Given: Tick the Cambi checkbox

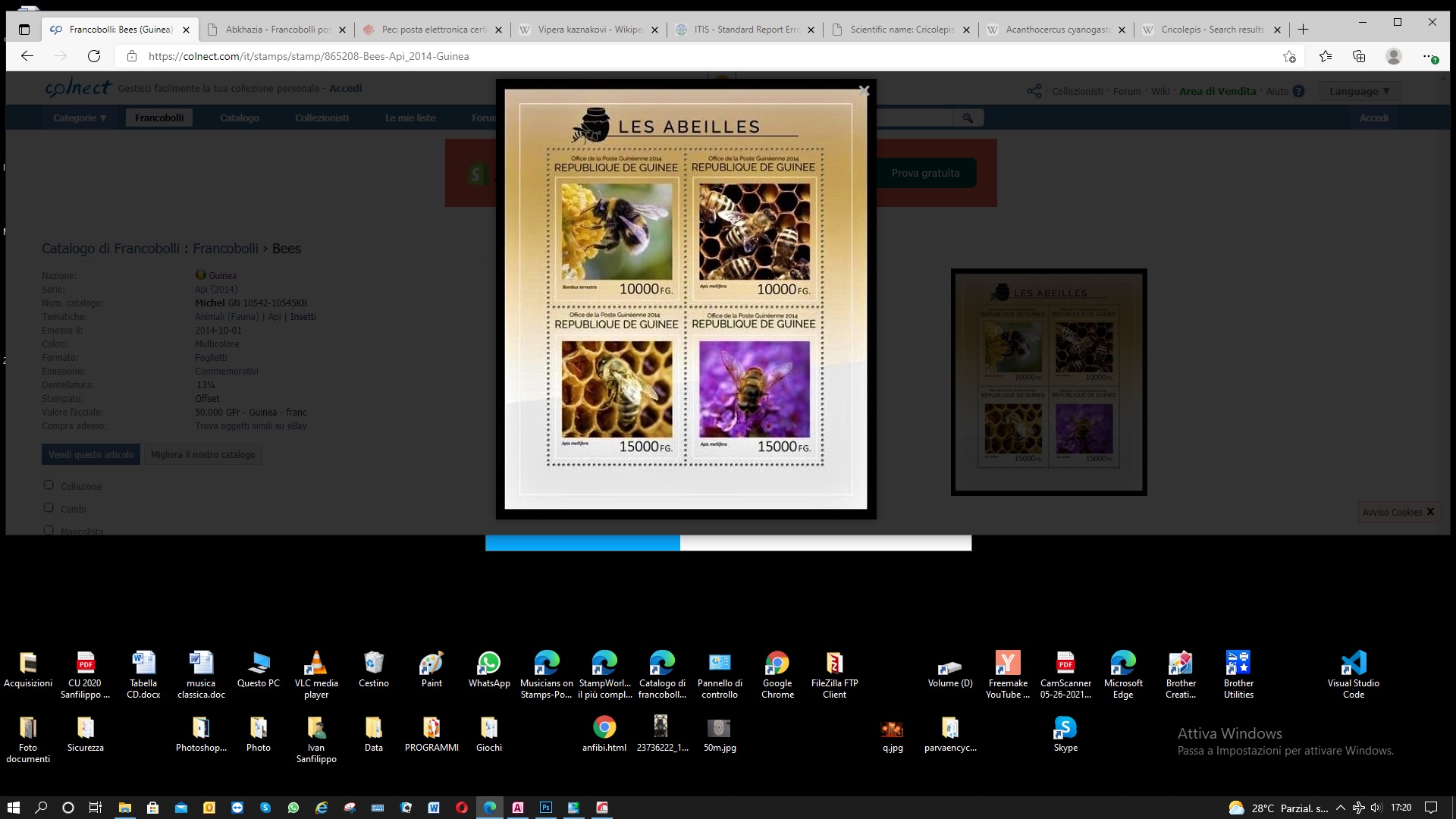Looking at the screenshot, I should (49, 507).
